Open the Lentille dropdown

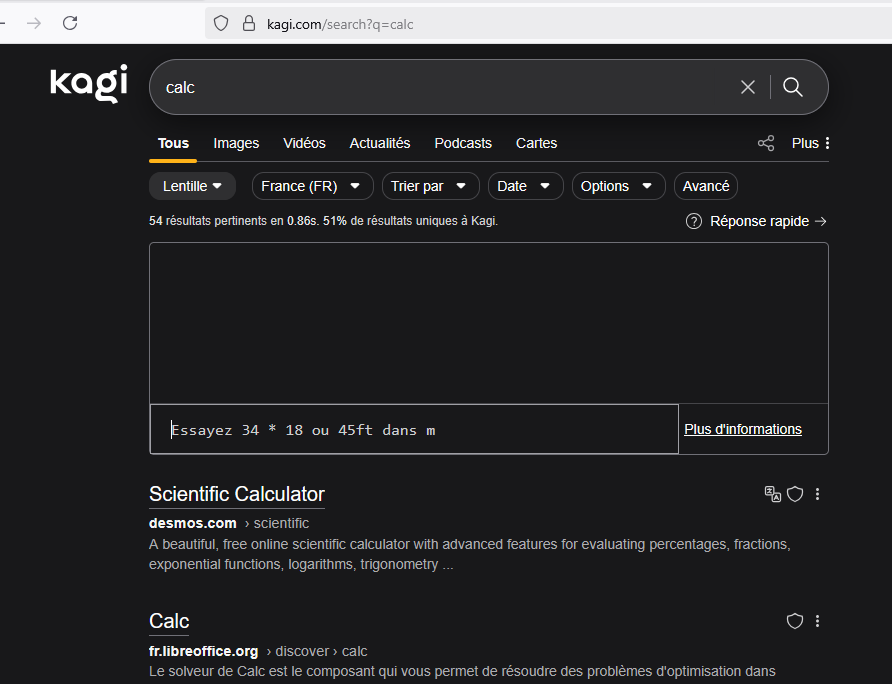tap(192, 186)
